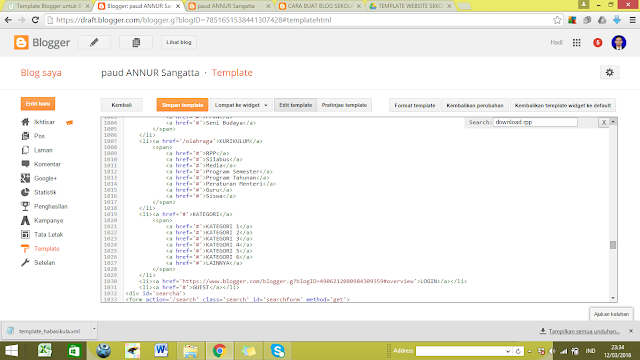Click the taskbar Address input field

pyautogui.click(x=460, y=351)
